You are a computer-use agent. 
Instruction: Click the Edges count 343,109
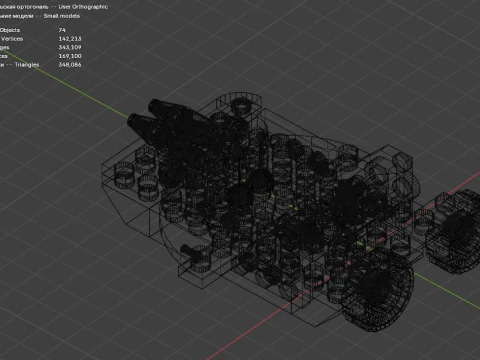[70, 47]
